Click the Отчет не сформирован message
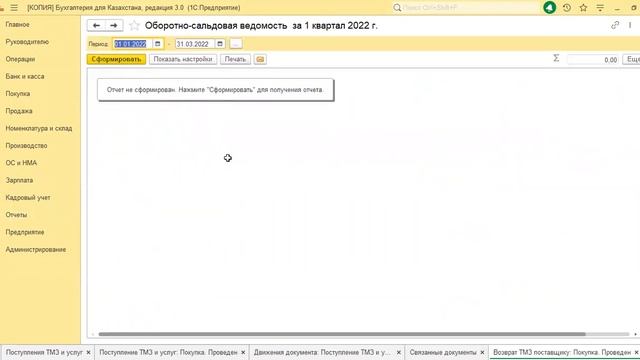The width and height of the screenshot is (640, 360). tap(215, 90)
